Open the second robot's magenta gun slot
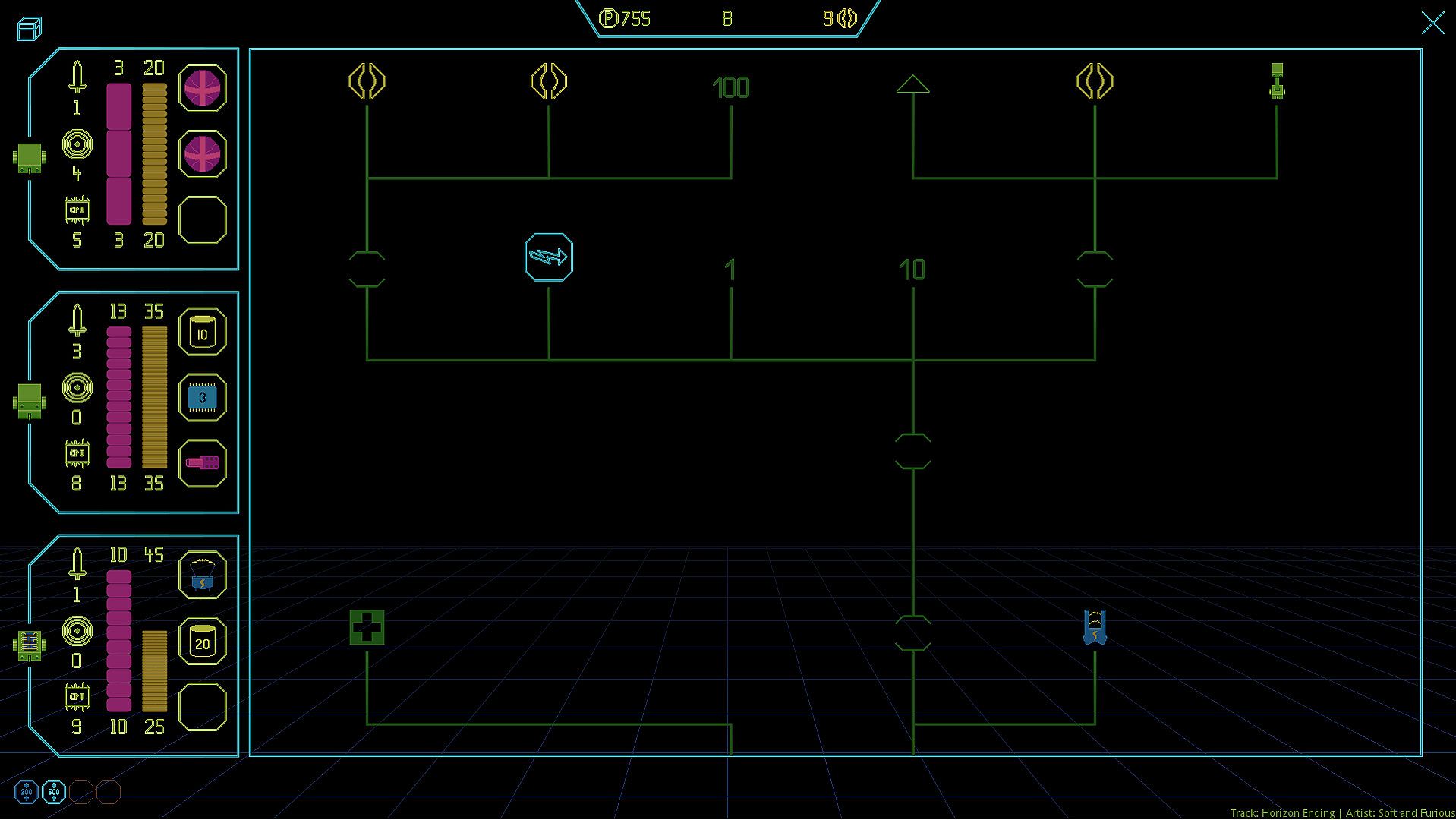 pyautogui.click(x=203, y=463)
